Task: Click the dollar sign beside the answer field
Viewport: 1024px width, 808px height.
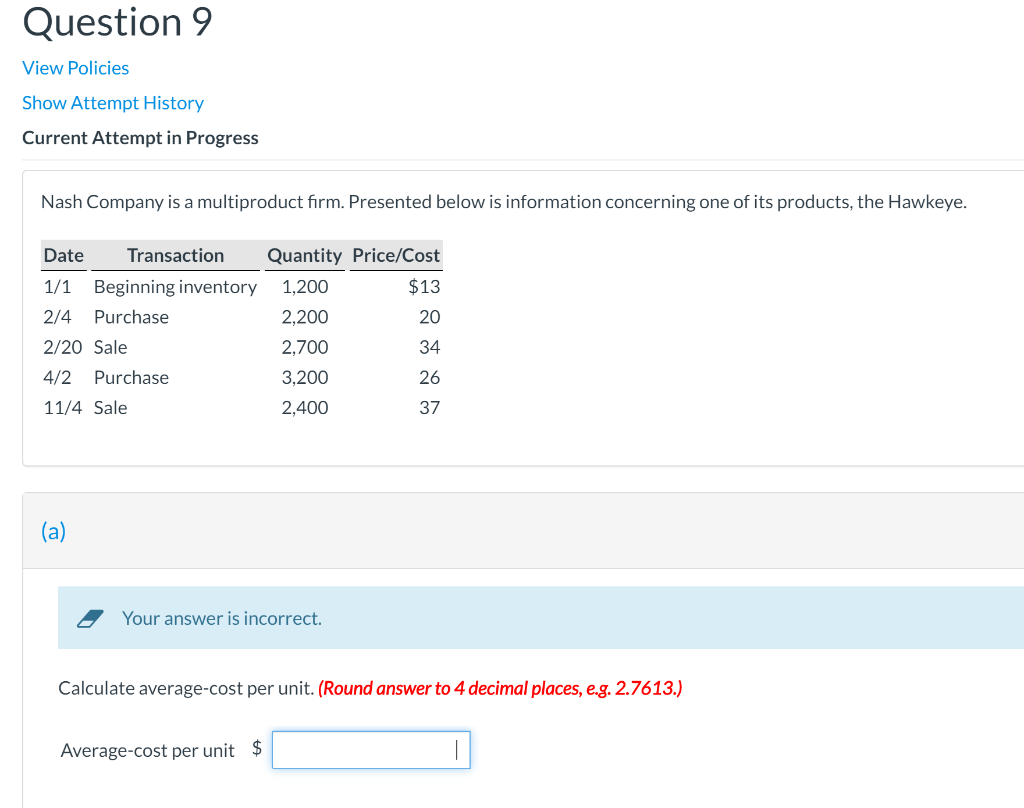Action: click(257, 749)
